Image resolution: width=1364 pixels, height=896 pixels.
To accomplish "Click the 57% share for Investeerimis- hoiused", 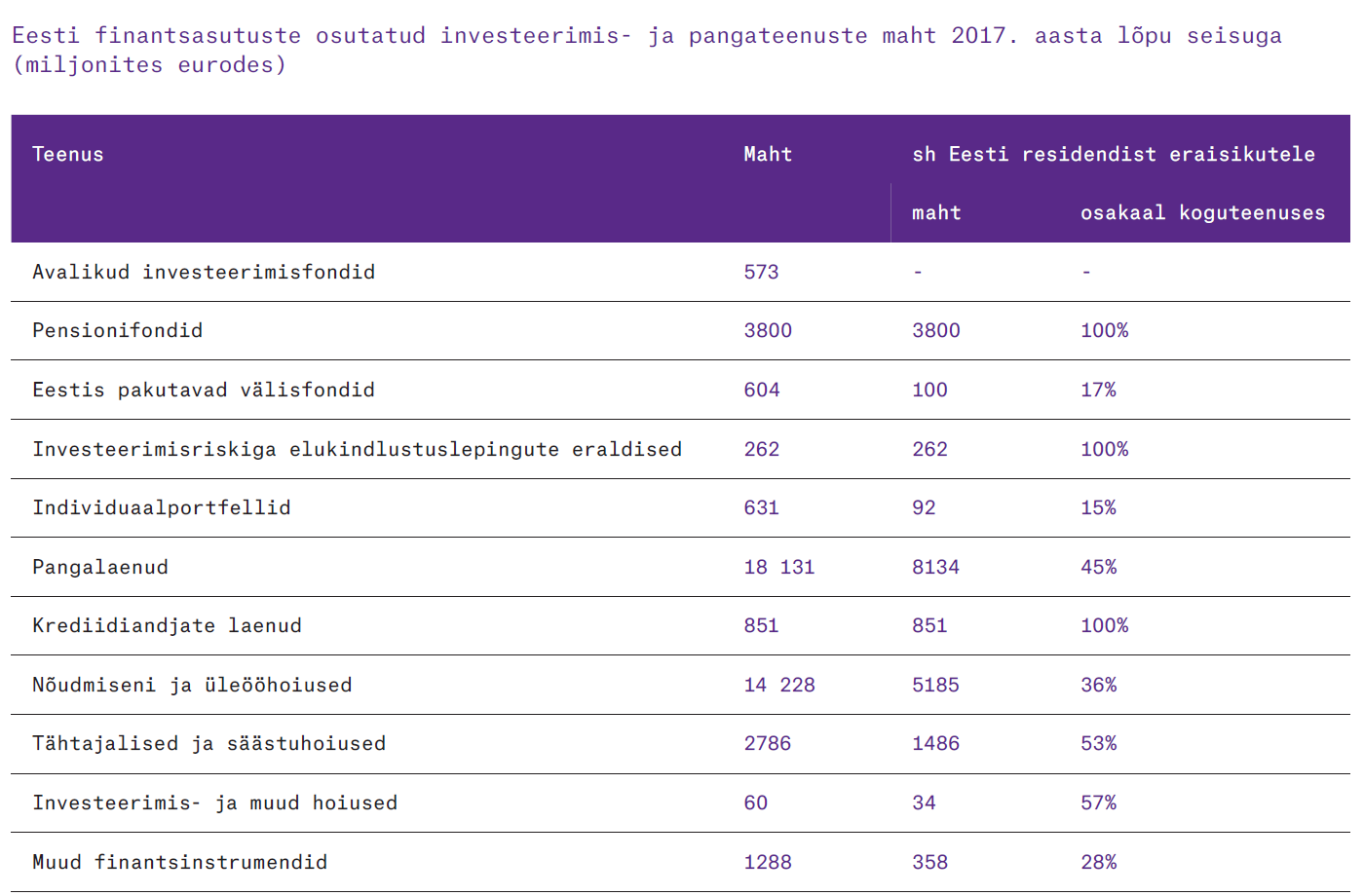I will point(1098,803).
